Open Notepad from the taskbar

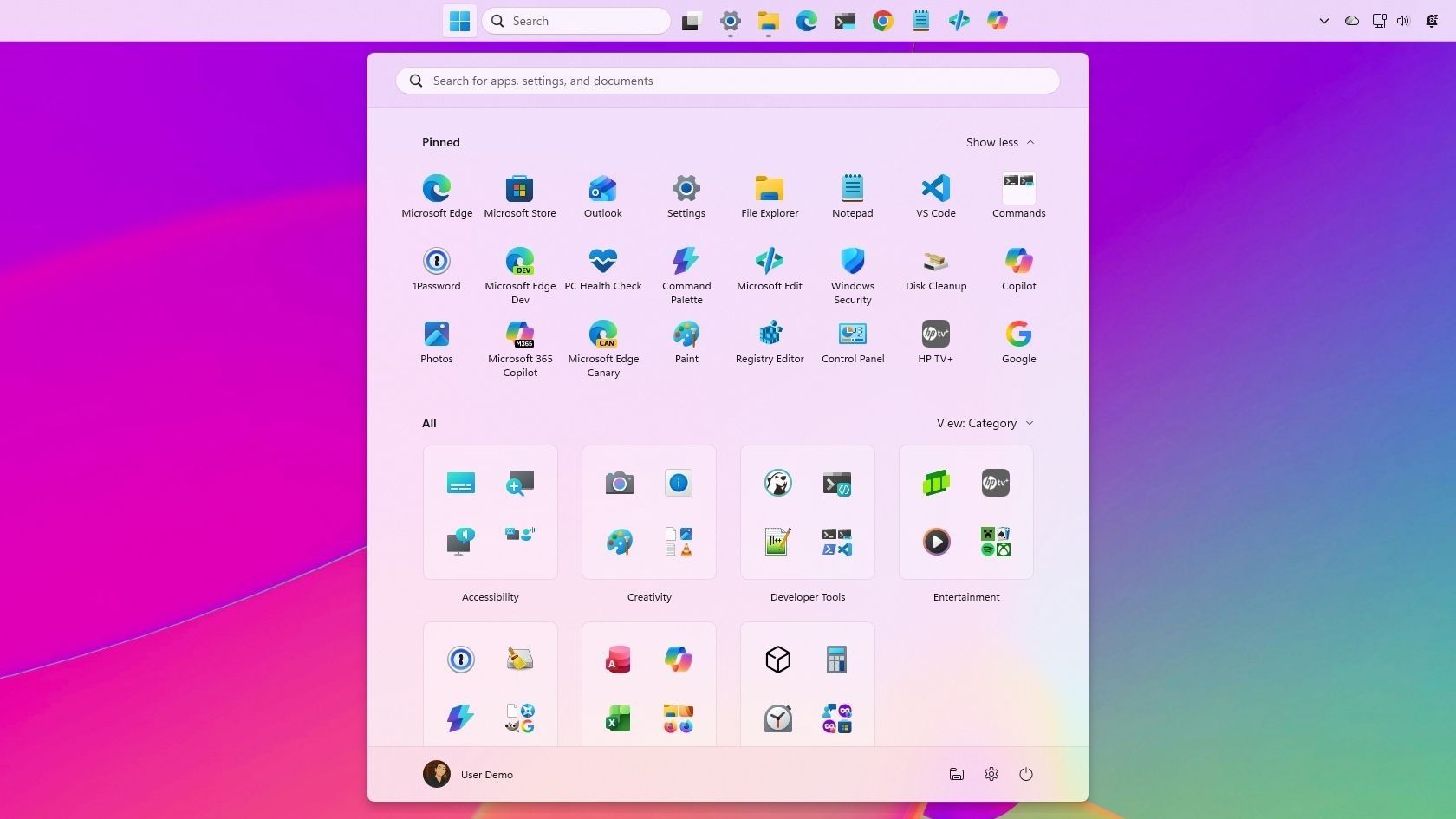921,21
